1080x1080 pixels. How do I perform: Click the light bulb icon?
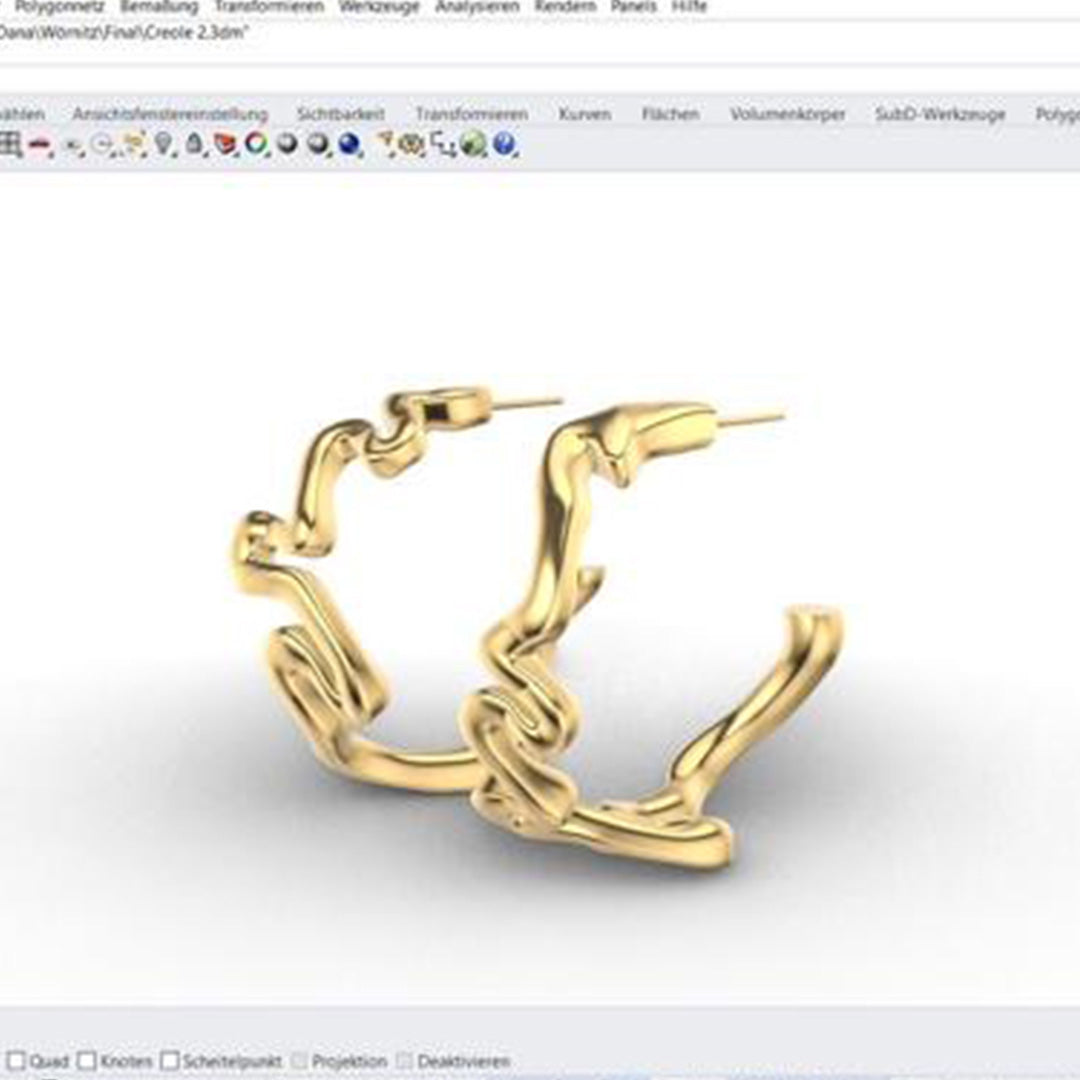click(164, 145)
